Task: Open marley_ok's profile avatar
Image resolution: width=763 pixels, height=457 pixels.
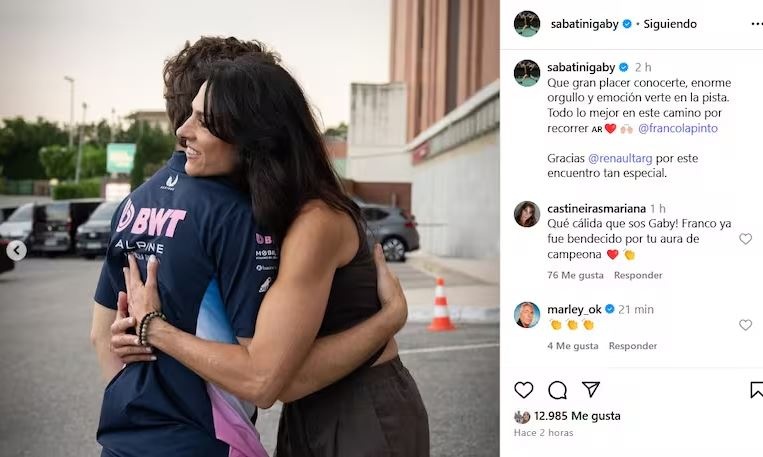Action: tap(527, 315)
